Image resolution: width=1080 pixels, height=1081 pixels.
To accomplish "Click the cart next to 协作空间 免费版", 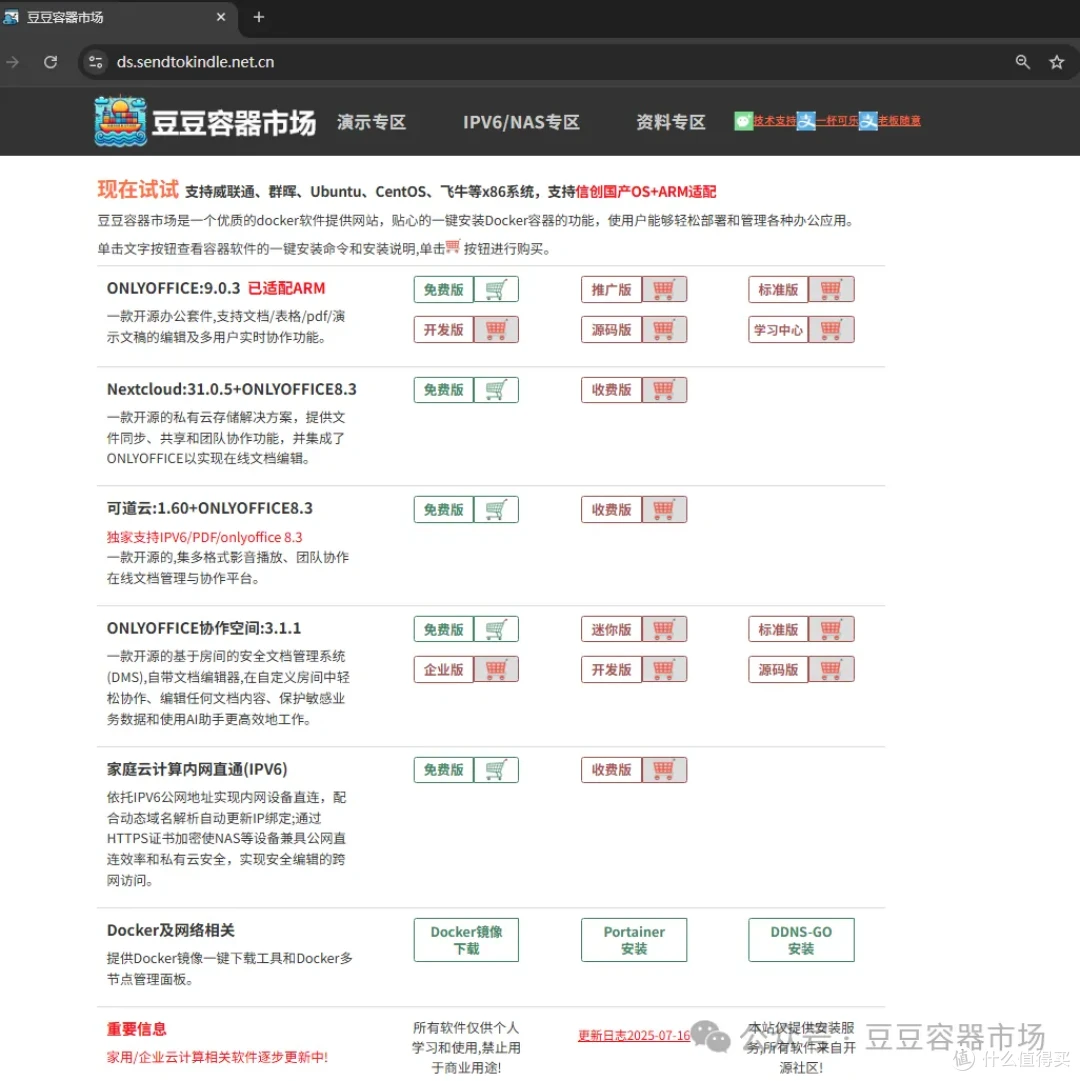I will coord(496,629).
